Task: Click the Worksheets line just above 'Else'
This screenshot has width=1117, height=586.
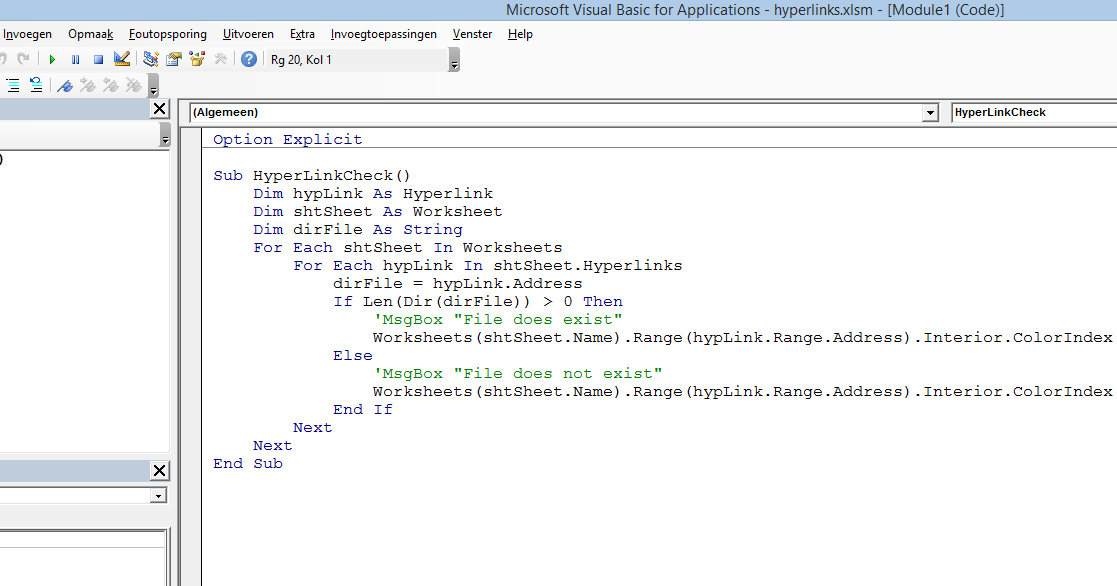Action: [x=744, y=338]
